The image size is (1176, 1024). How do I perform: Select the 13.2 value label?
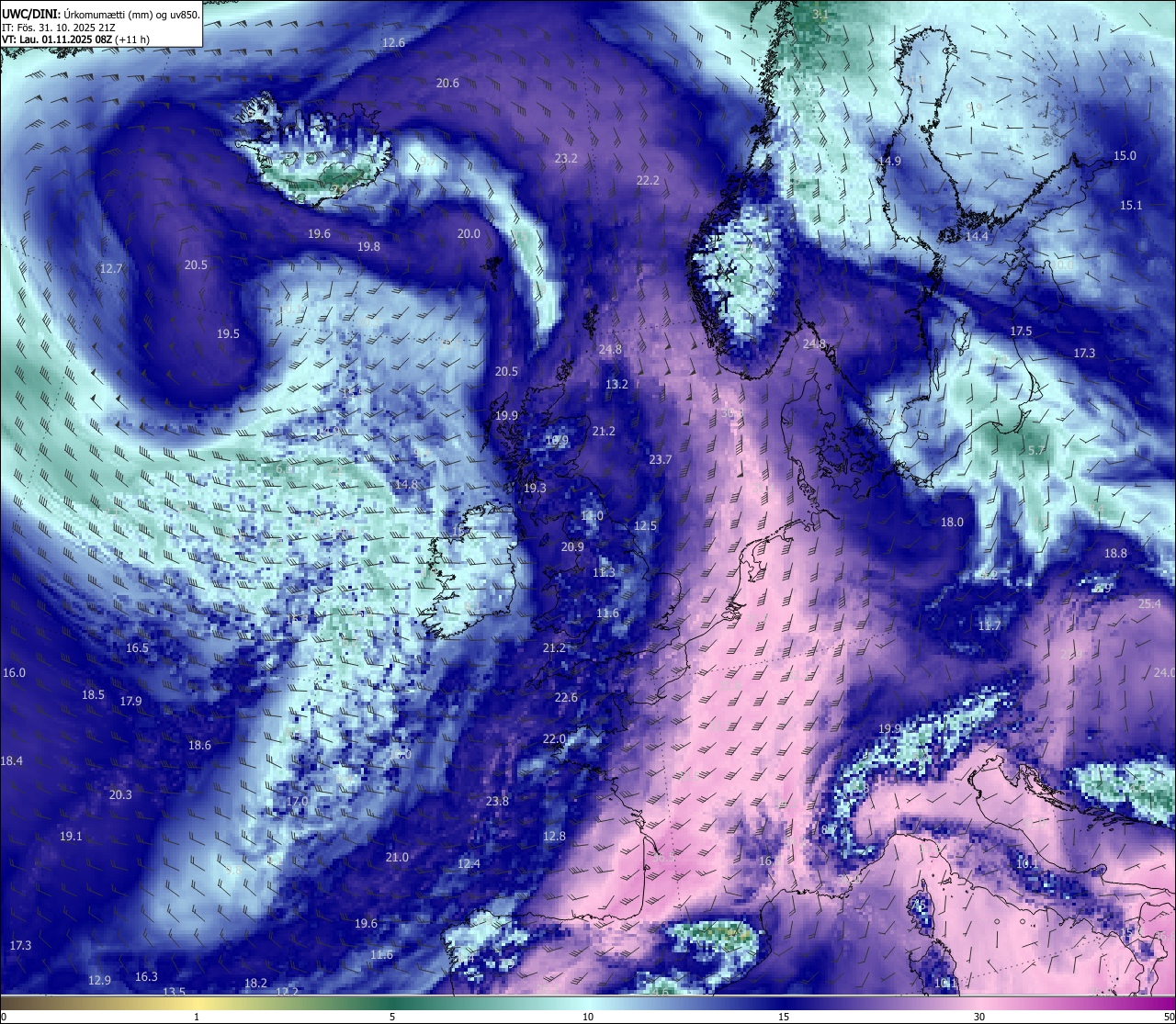click(x=616, y=385)
